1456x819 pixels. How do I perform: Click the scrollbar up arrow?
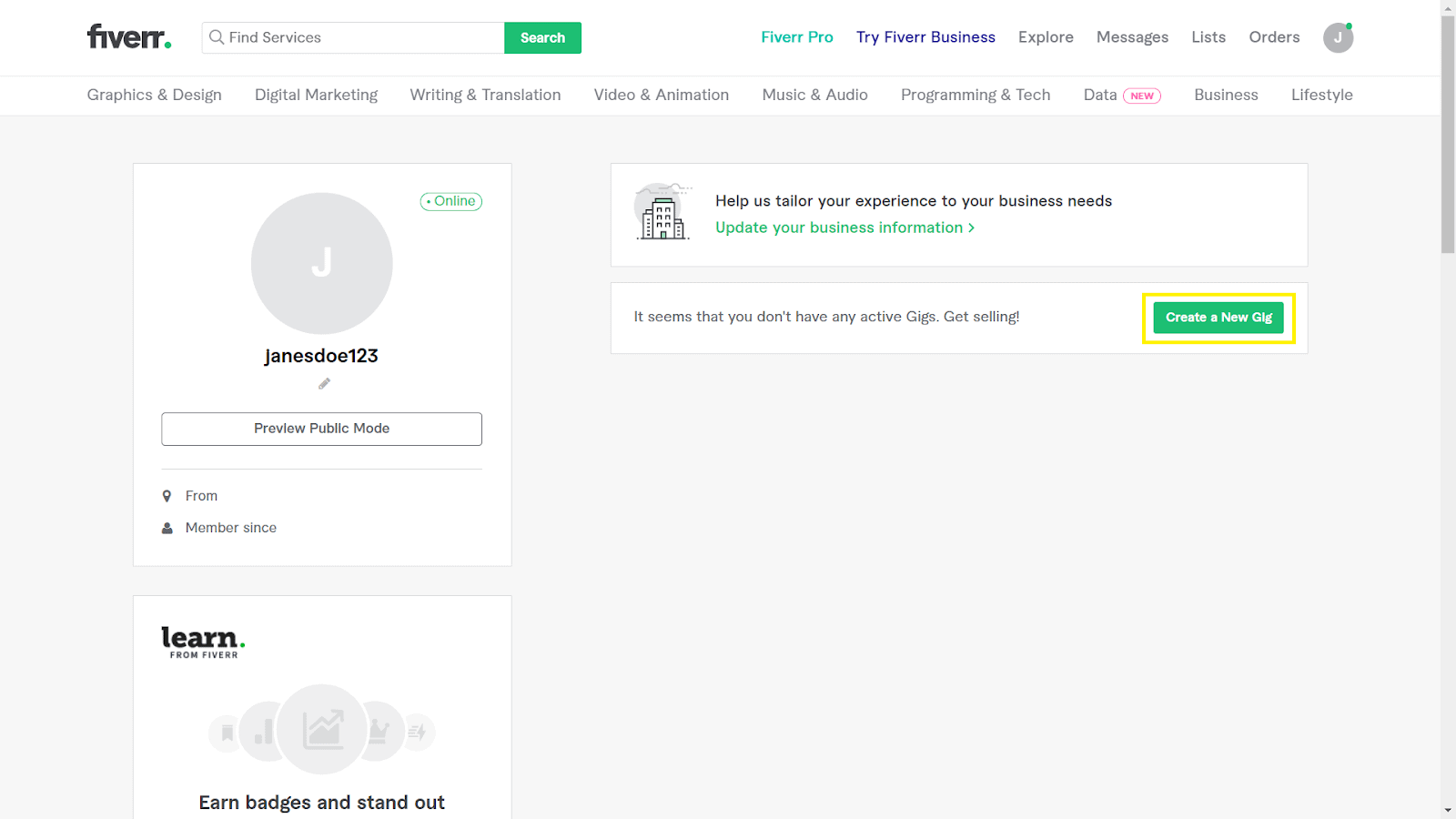coord(1448,7)
